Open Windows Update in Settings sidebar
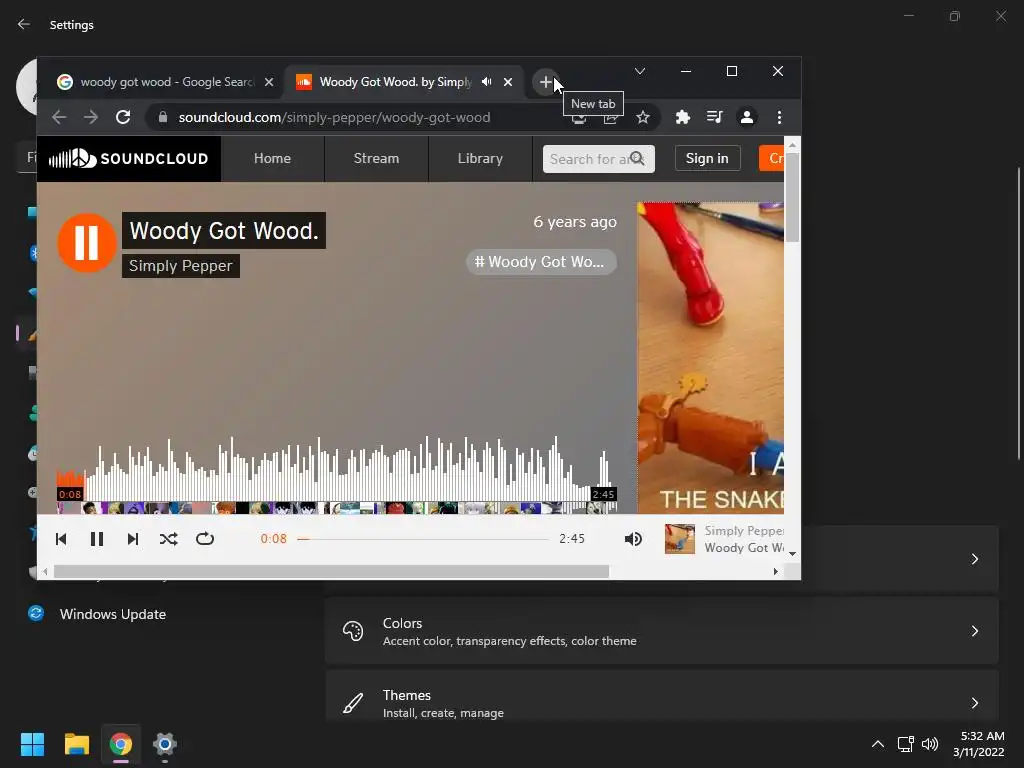 113,614
